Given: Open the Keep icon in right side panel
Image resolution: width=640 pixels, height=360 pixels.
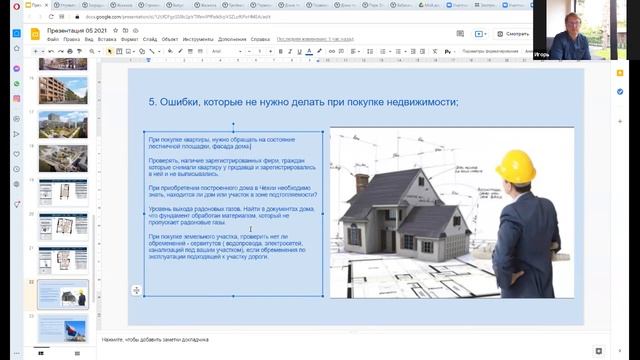Looking at the screenshot, I should [620, 73].
